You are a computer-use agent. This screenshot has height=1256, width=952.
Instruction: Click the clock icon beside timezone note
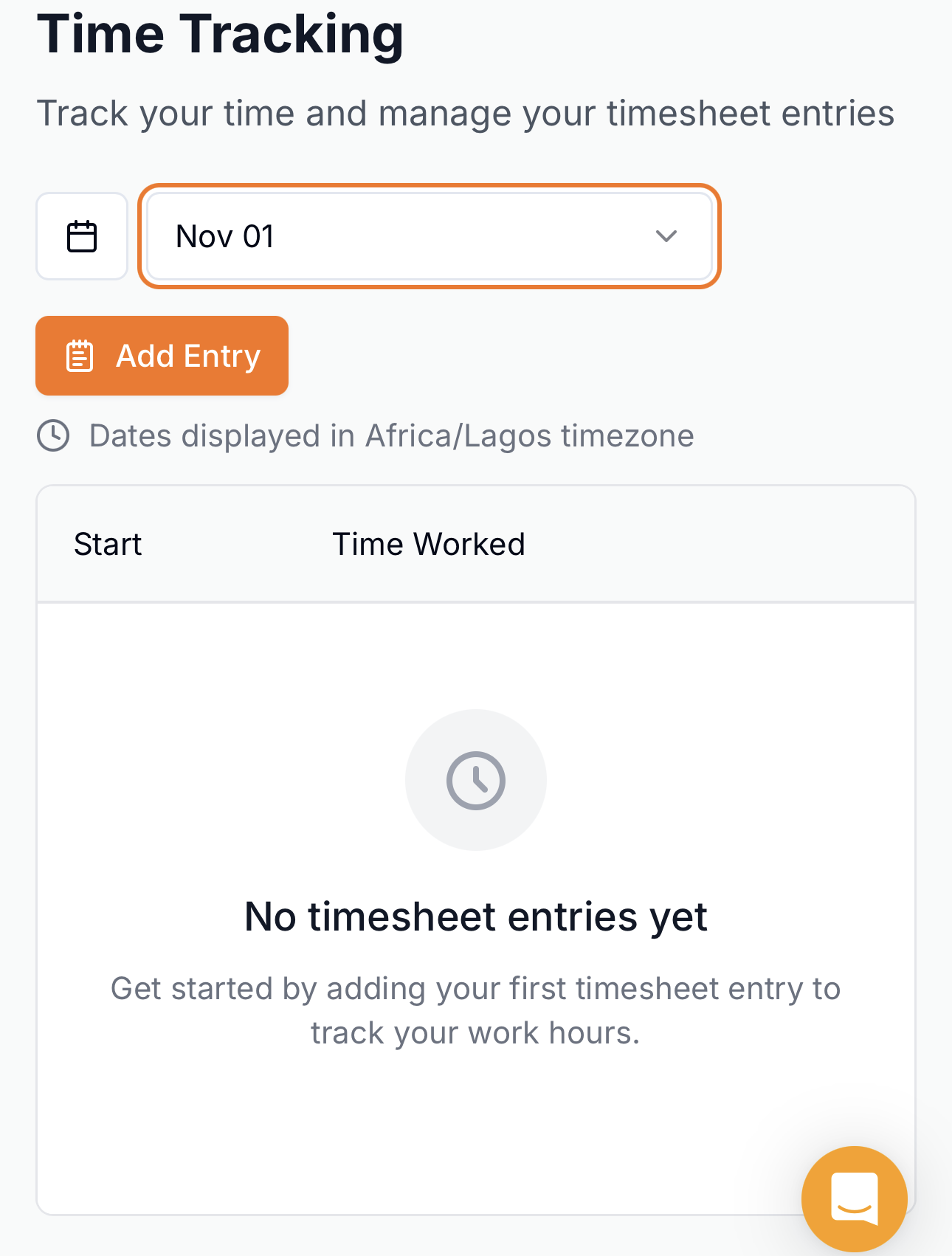pos(53,435)
